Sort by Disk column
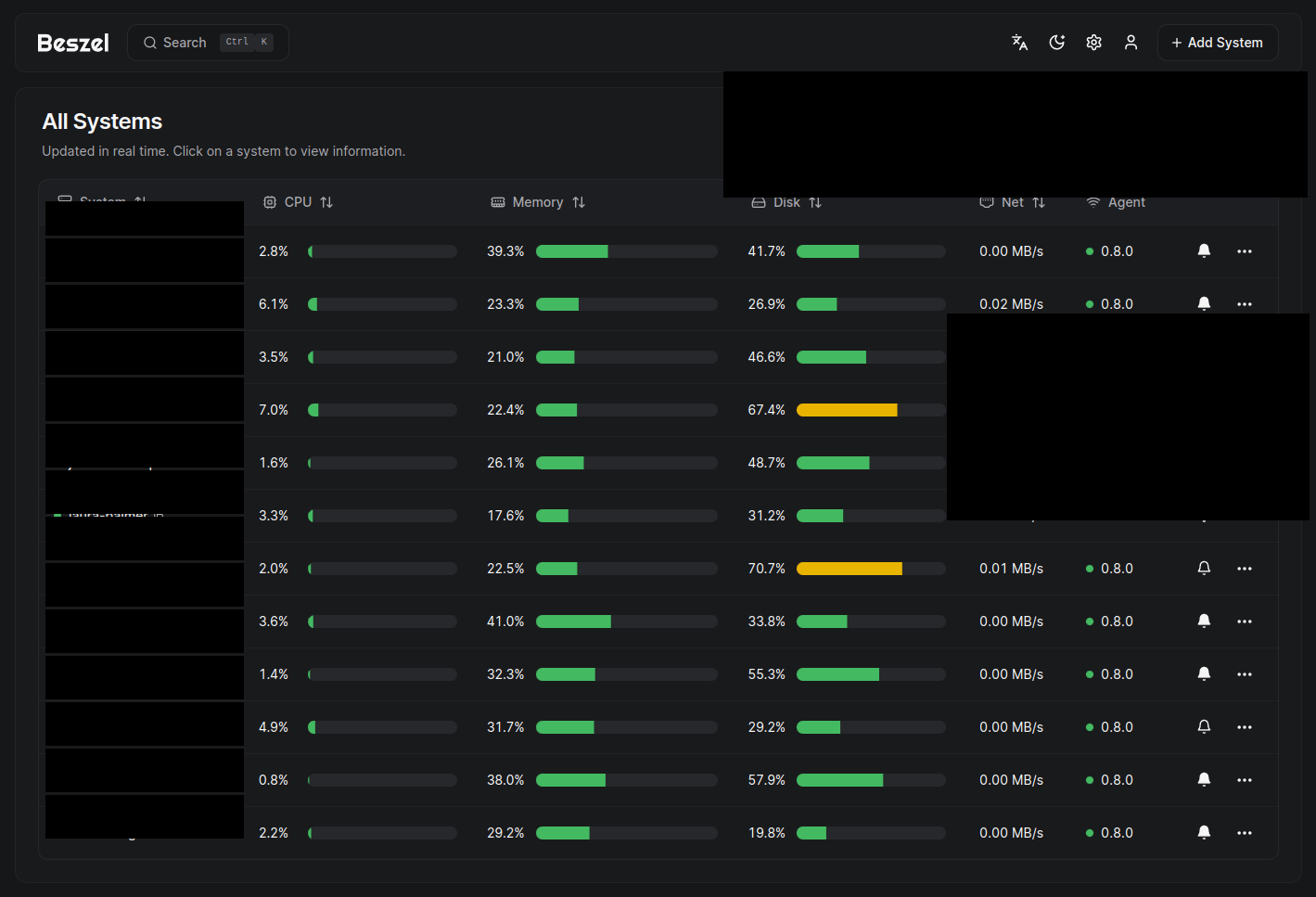Viewport: 1316px width, 897px height. (x=787, y=202)
